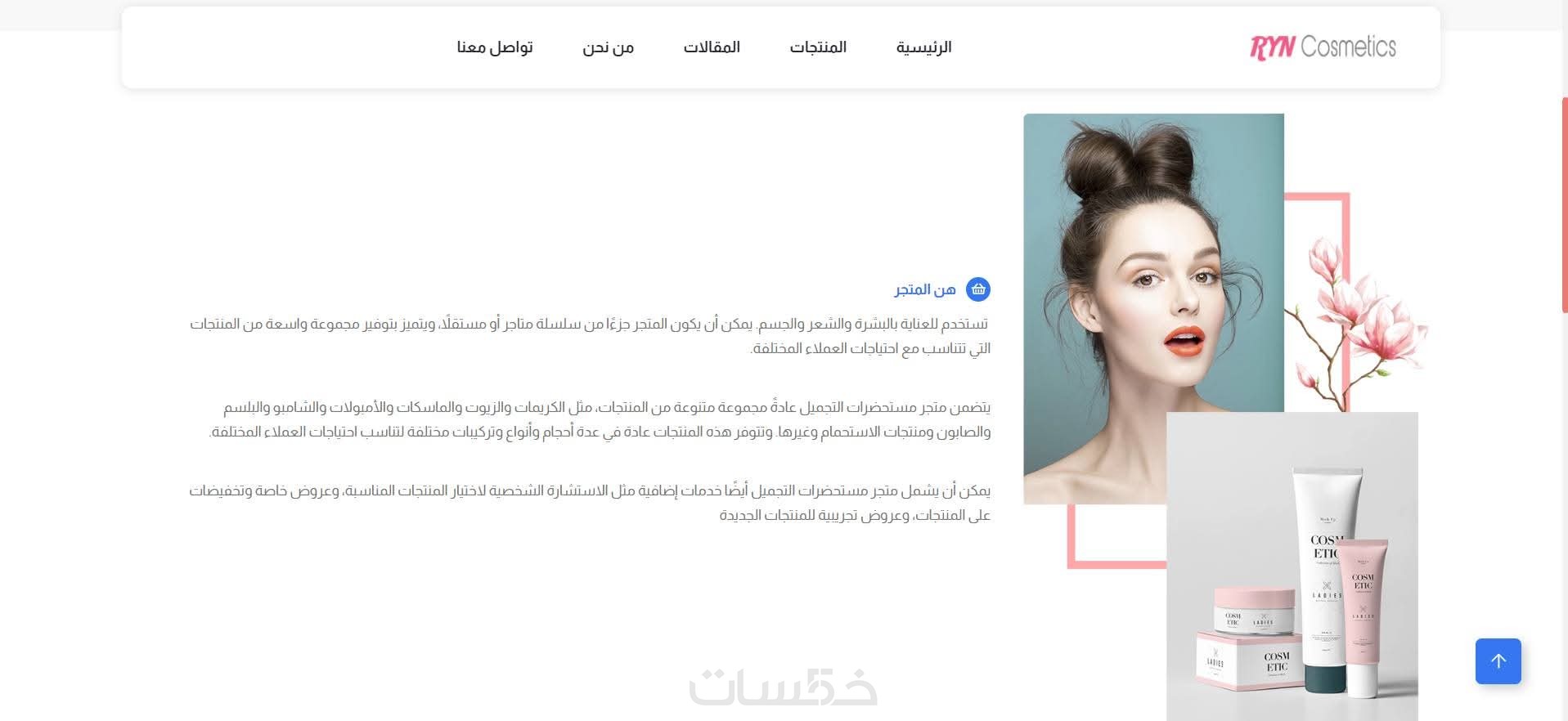Click the scroll-to-top arrow button
Screen dimensions: 1568x721
[1498, 661]
